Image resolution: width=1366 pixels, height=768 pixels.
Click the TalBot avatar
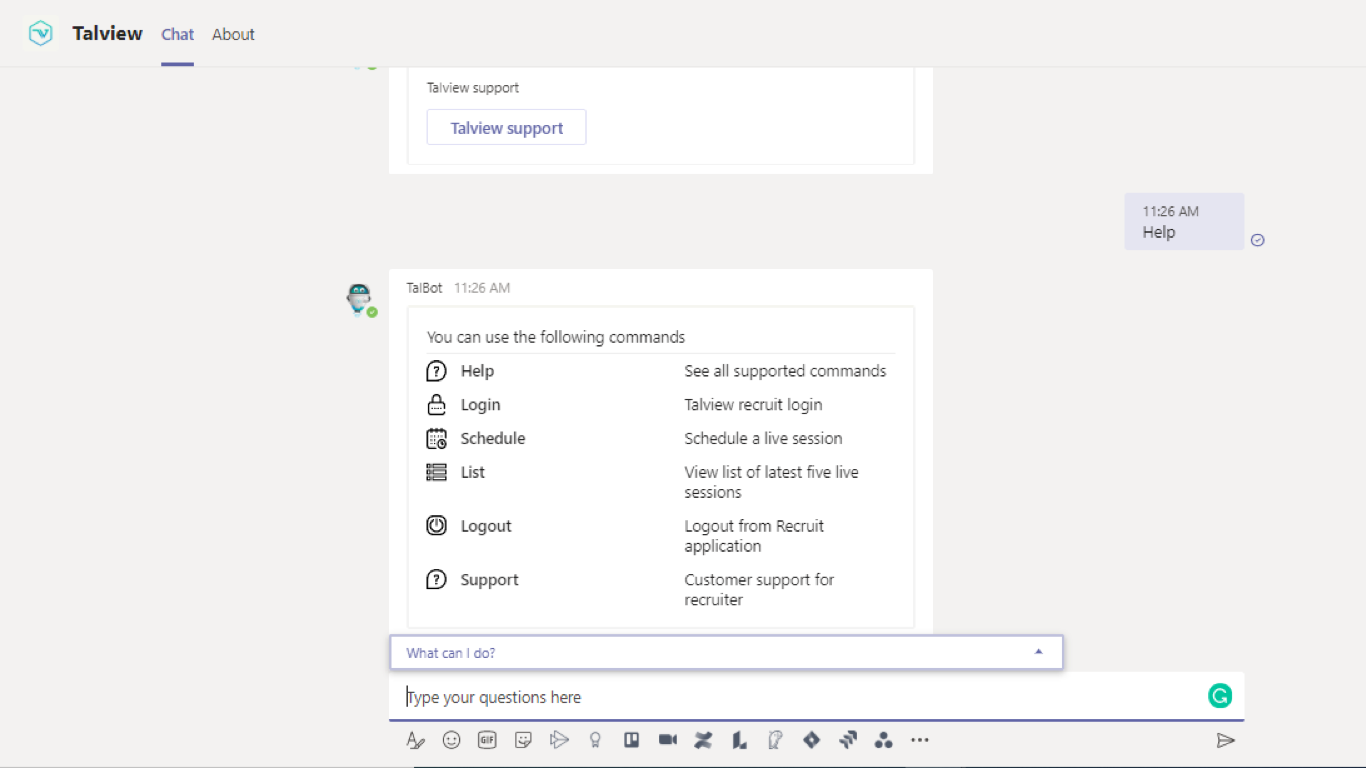pos(359,299)
